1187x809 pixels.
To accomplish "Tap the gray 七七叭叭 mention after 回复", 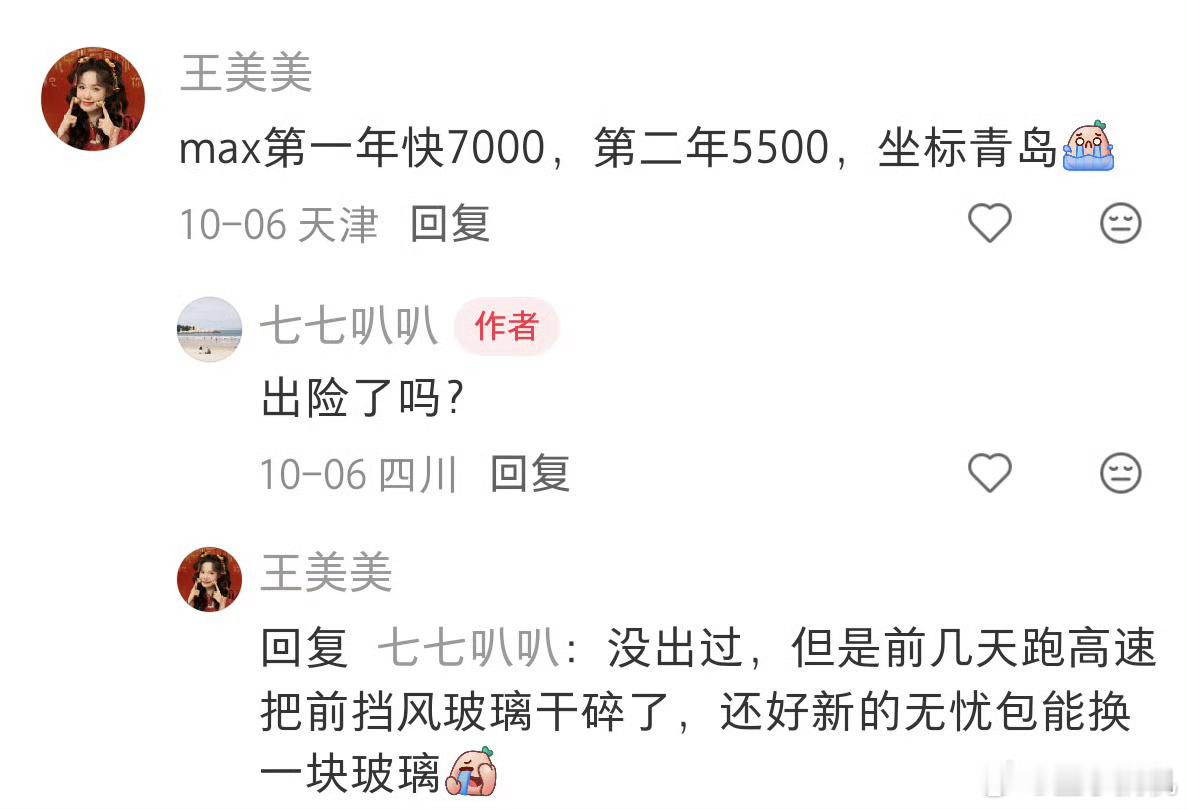I will click(x=469, y=648).
